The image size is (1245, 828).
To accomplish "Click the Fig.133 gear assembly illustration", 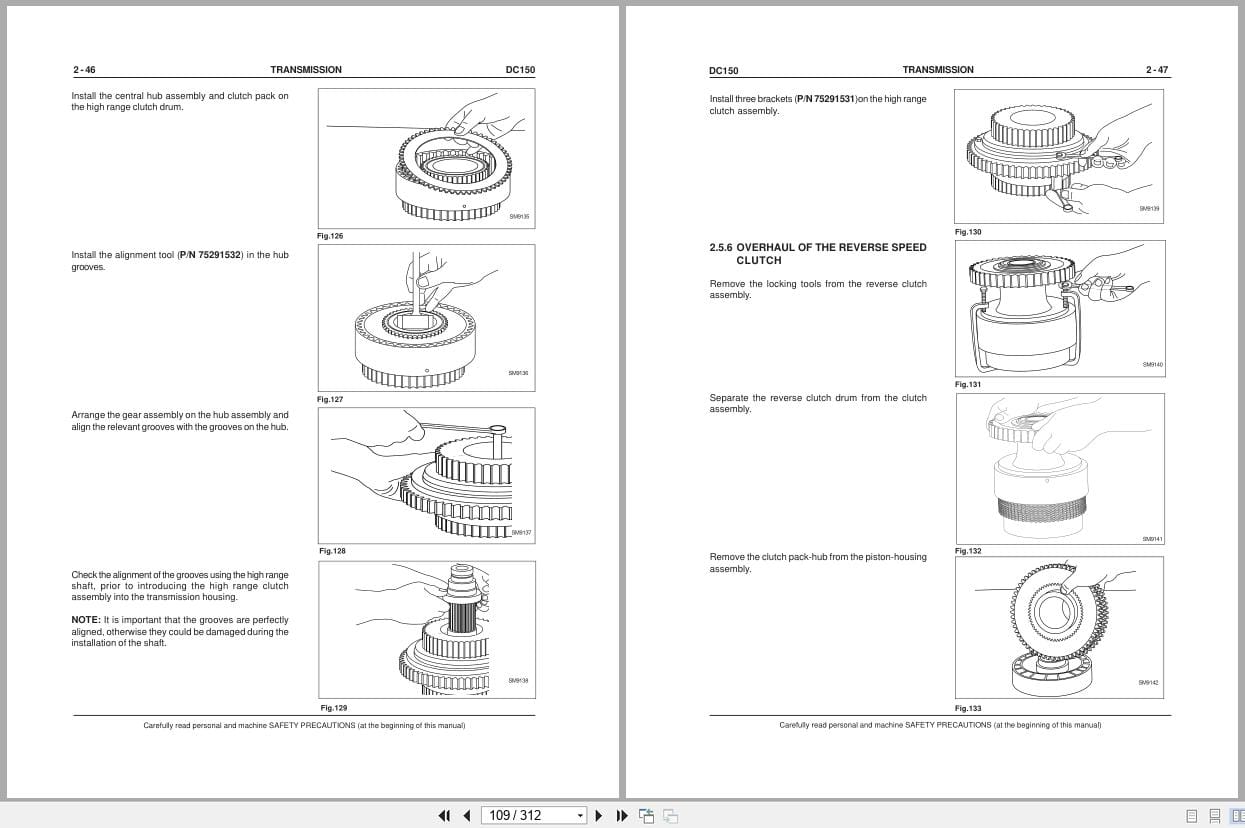I will [1059, 626].
